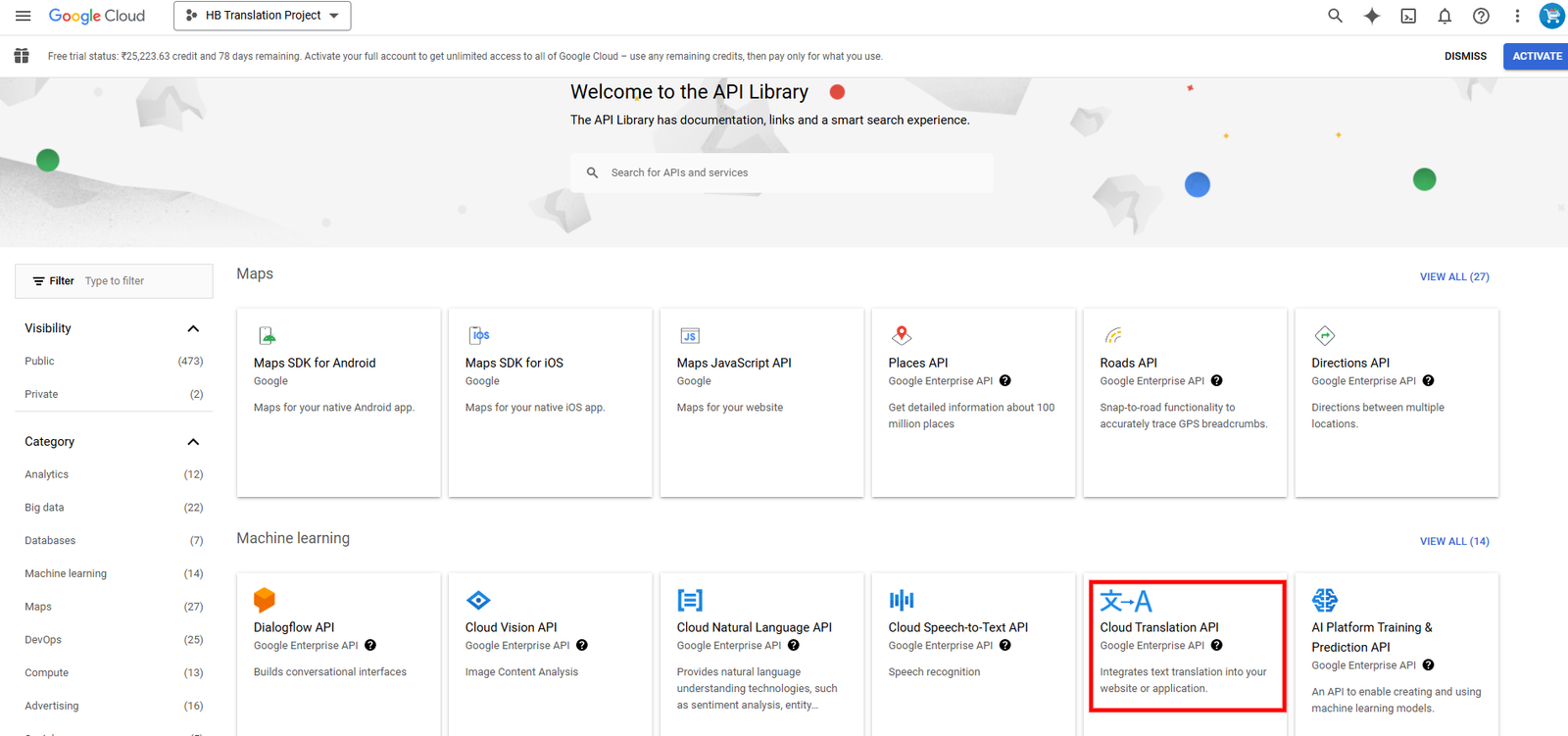Click the Directions API icon

(x=1325, y=335)
